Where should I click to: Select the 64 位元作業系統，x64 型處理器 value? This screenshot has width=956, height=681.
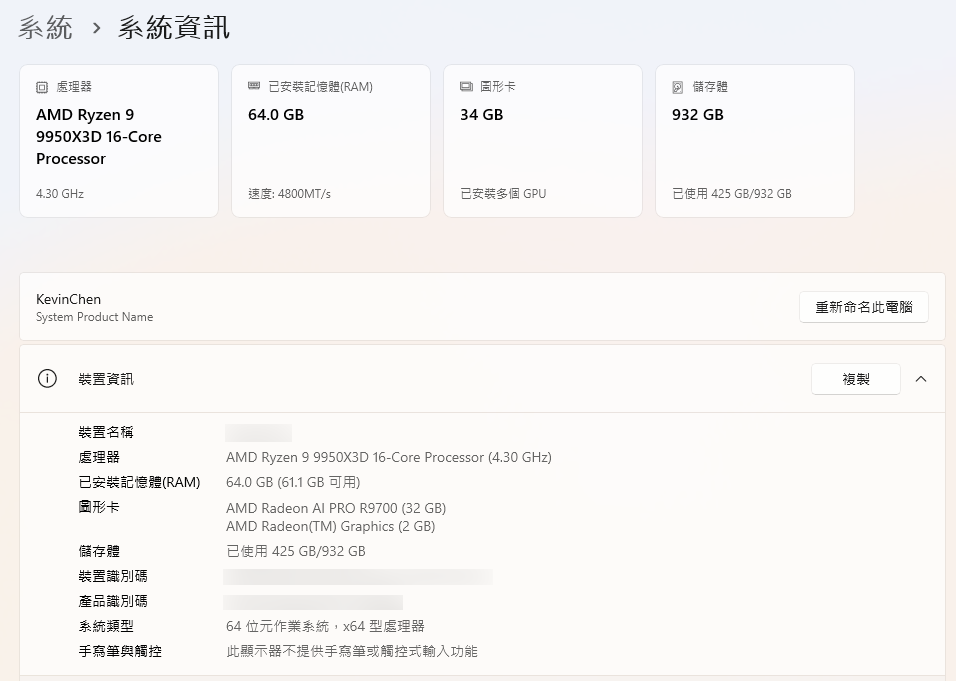325,626
